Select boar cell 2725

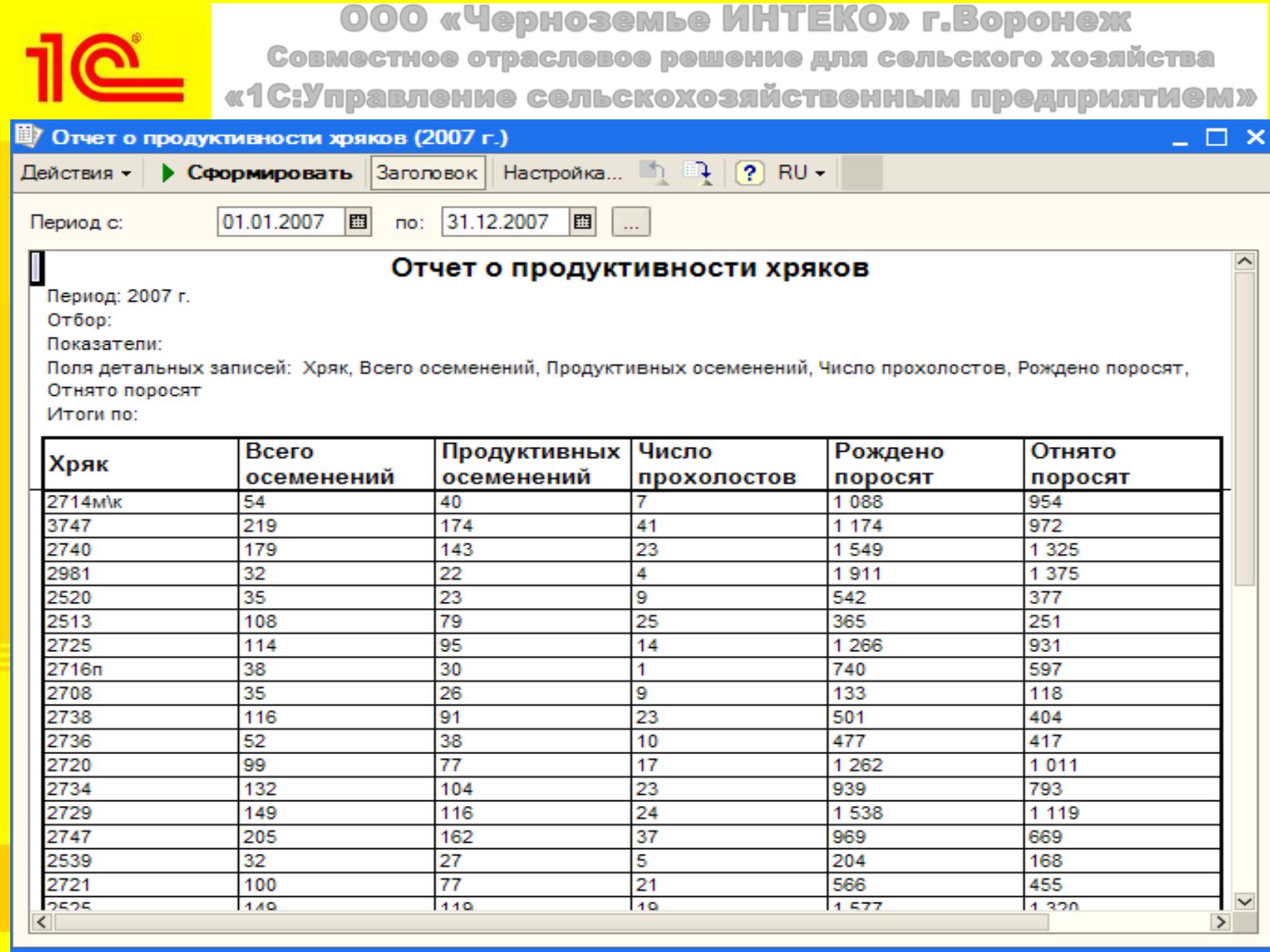pos(141,646)
